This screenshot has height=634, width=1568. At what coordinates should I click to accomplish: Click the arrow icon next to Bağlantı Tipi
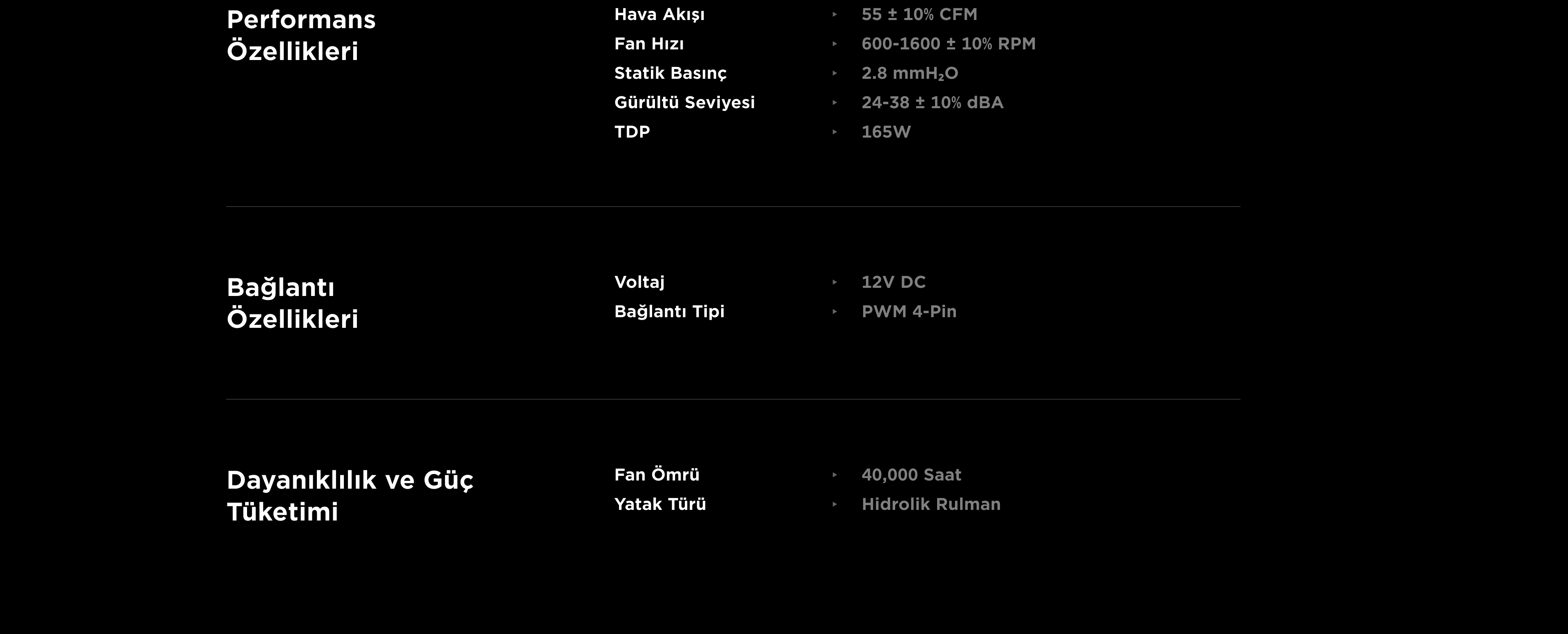pos(835,311)
